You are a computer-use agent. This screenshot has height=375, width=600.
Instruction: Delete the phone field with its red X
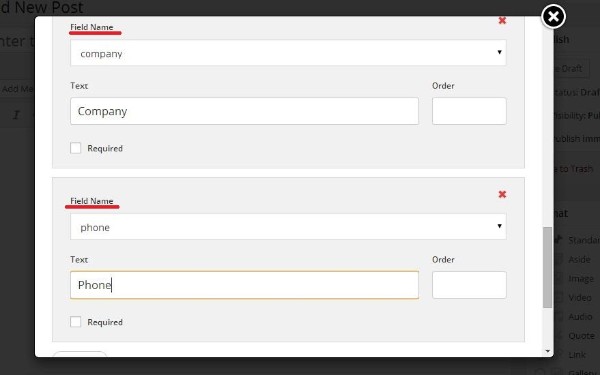point(502,194)
